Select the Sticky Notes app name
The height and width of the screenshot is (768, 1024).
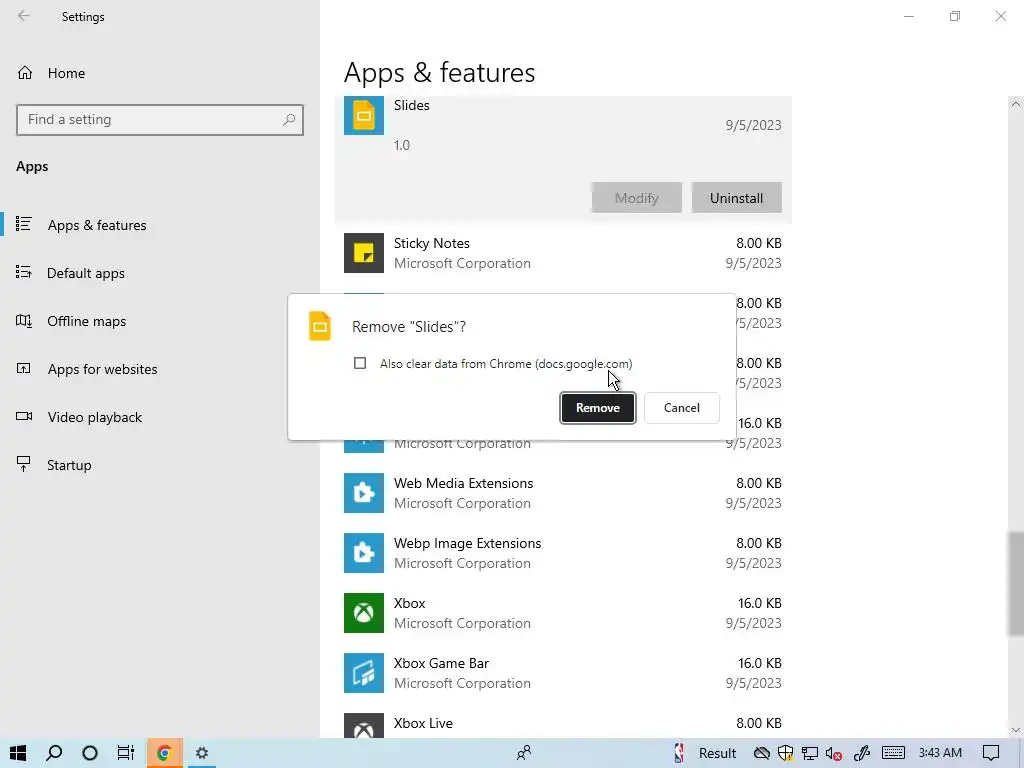(x=432, y=243)
